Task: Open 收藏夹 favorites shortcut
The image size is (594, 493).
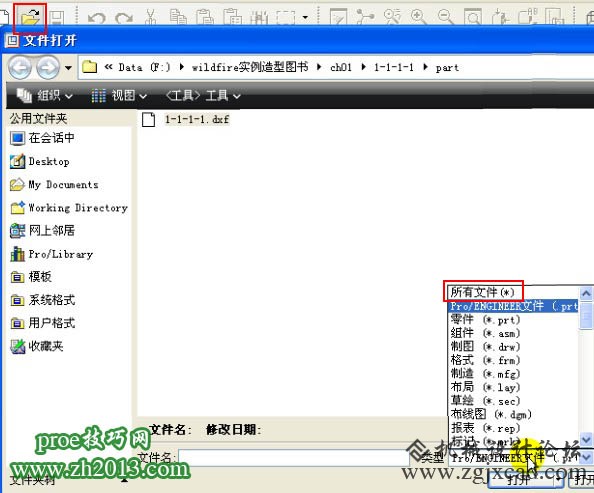Action: click(36, 346)
